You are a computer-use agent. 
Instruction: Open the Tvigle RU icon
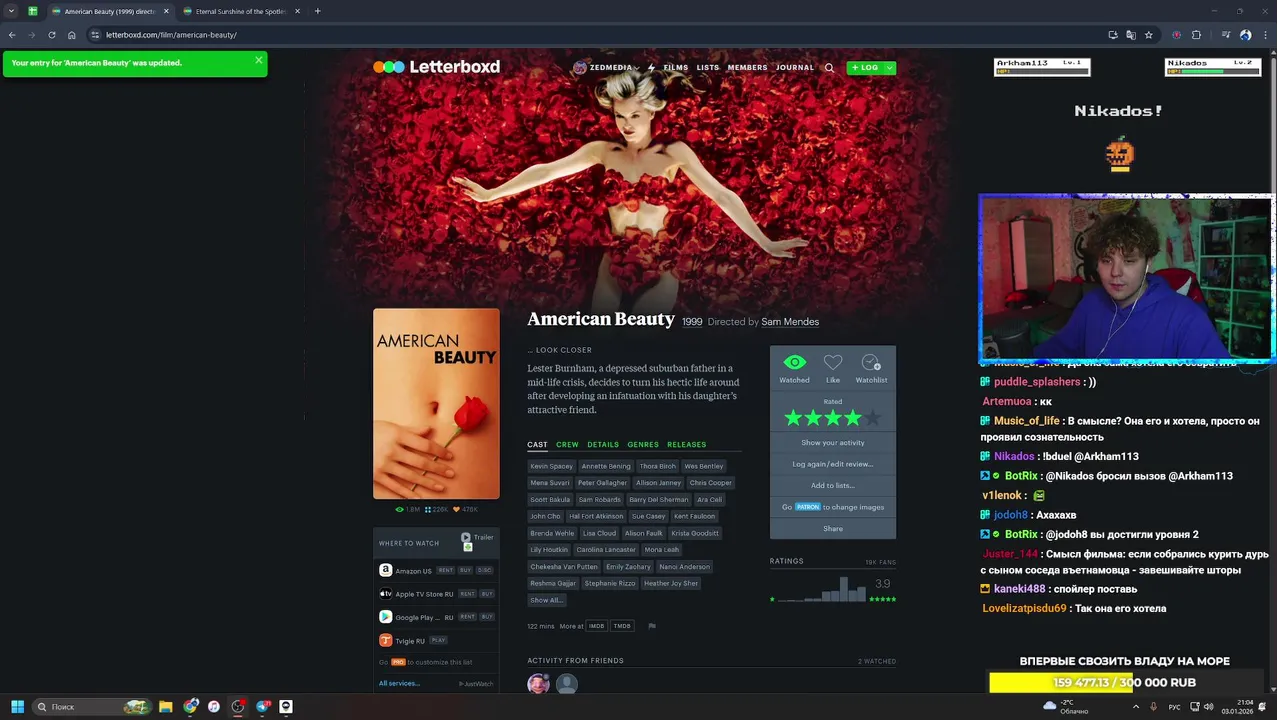click(385, 640)
